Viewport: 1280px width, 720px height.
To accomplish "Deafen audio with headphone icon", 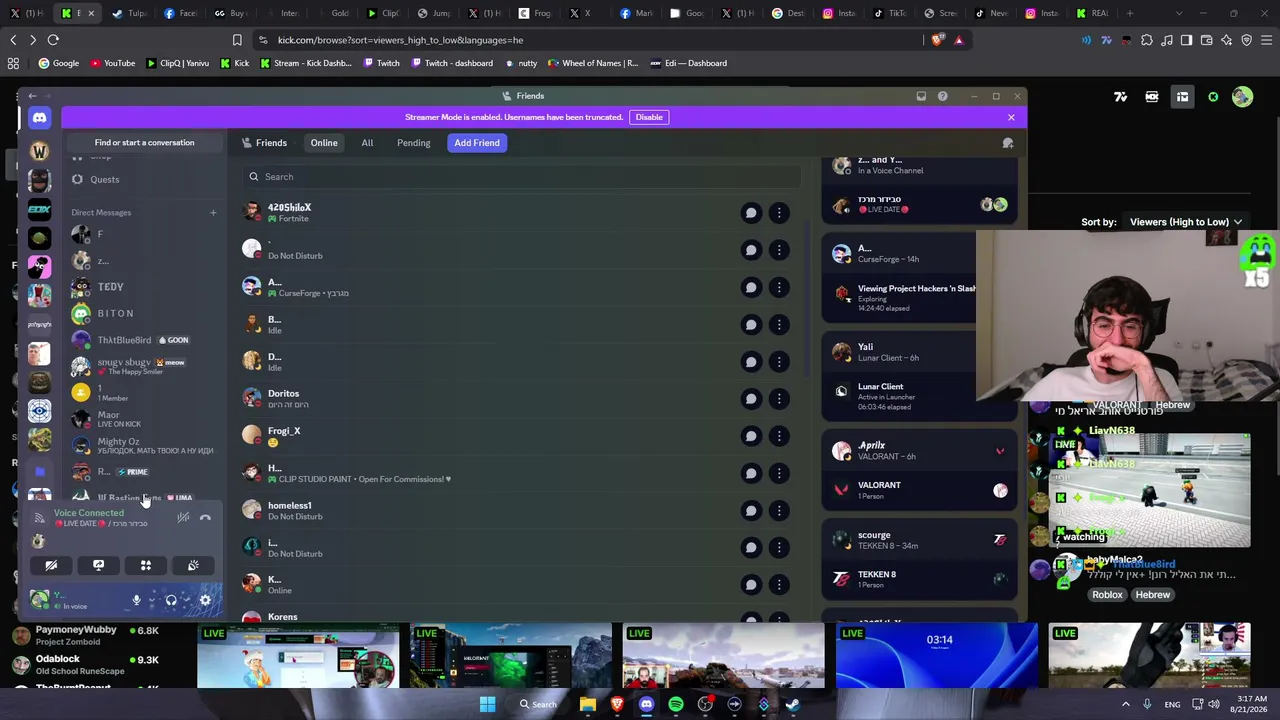I will point(171,600).
